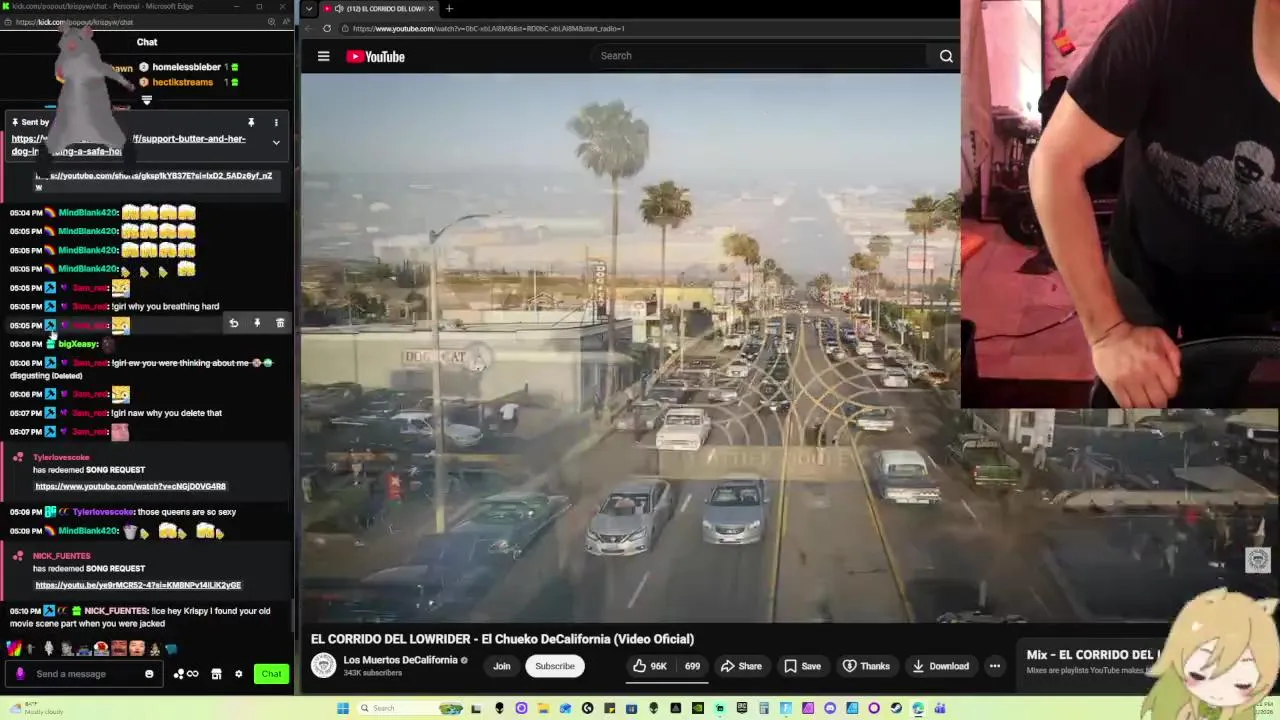1280x720 pixels.
Task: Open the emoji picker in message box
Action: [149, 674]
